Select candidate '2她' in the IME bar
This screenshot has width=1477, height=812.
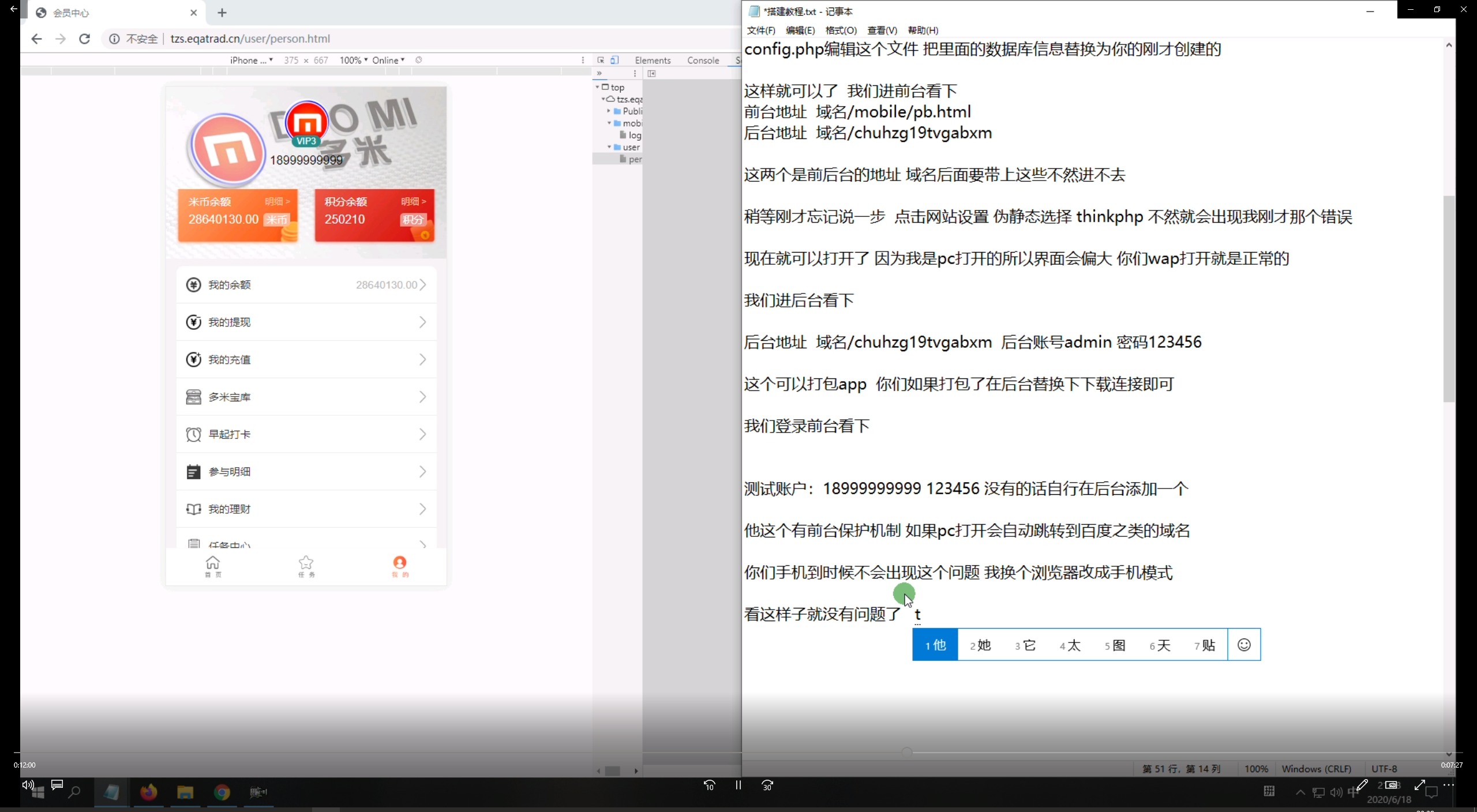click(980, 645)
